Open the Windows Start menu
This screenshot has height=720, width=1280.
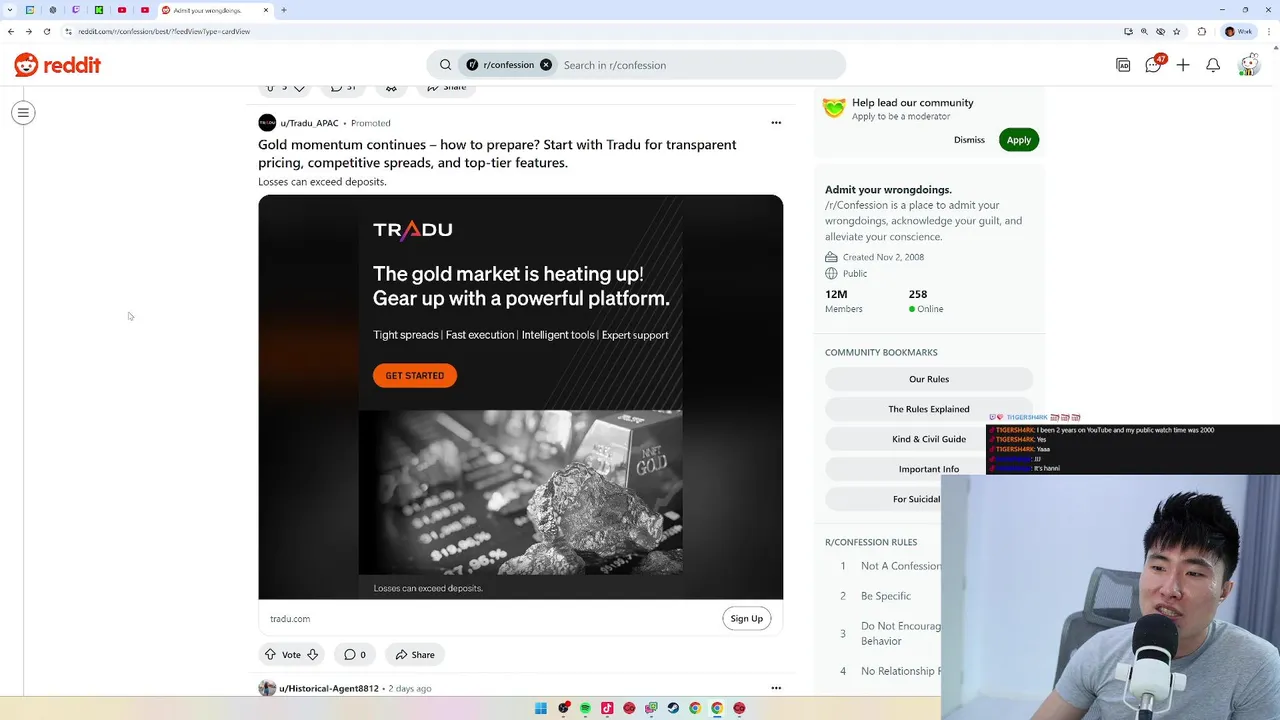tap(541, 708)
